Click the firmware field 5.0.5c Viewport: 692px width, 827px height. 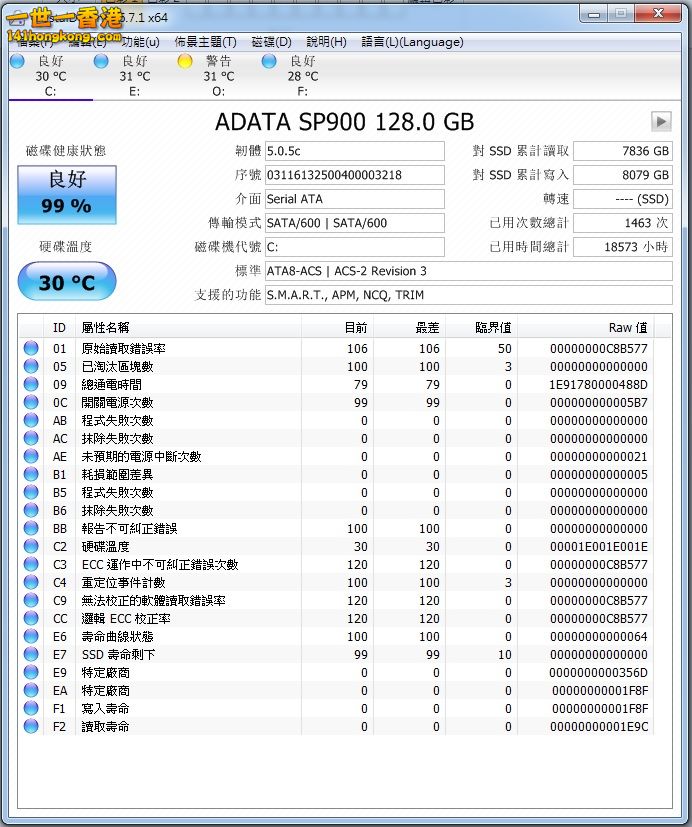pyautogui.click(x=354, y=151)
